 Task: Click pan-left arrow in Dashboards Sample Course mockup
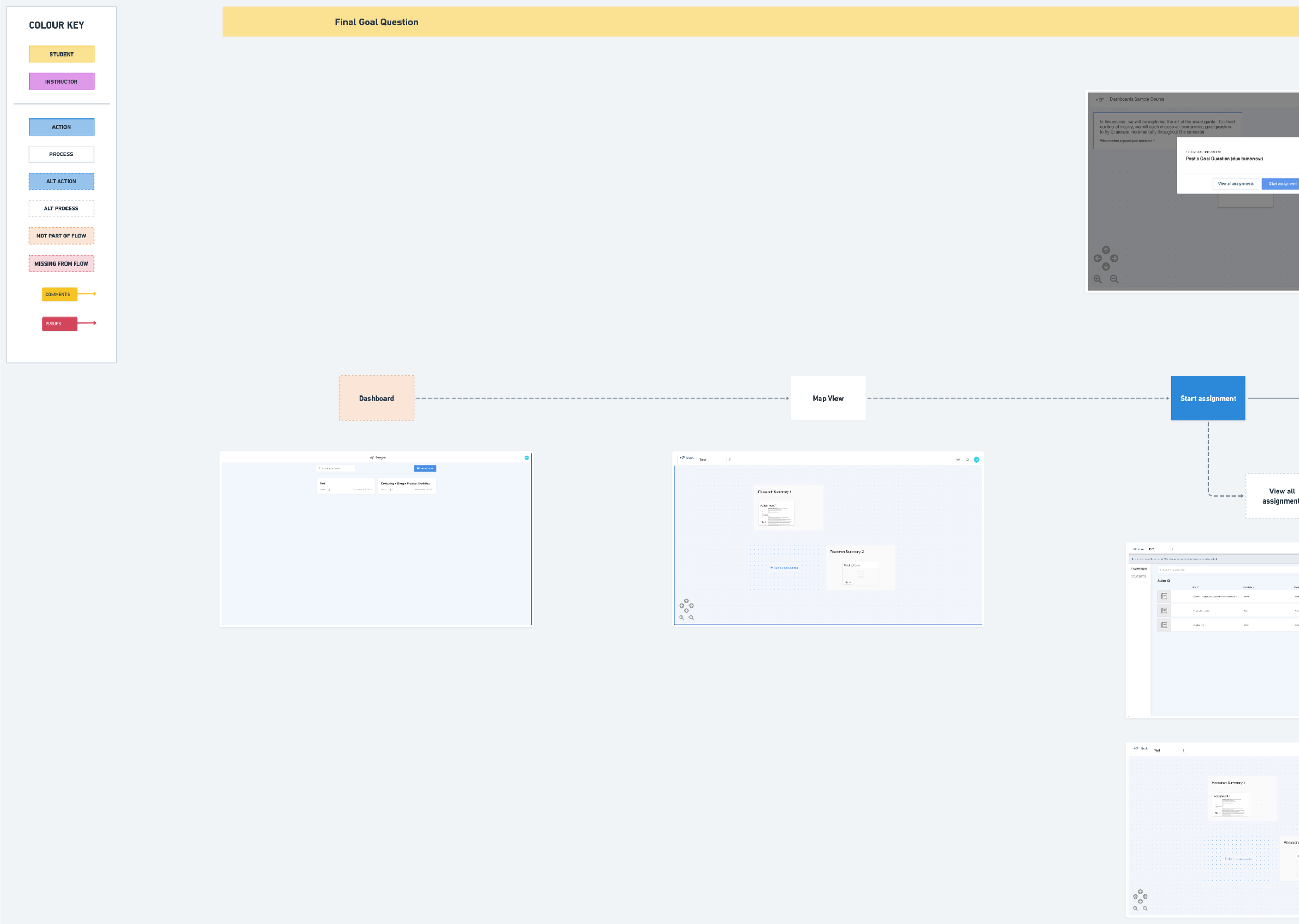(1098, 258)
